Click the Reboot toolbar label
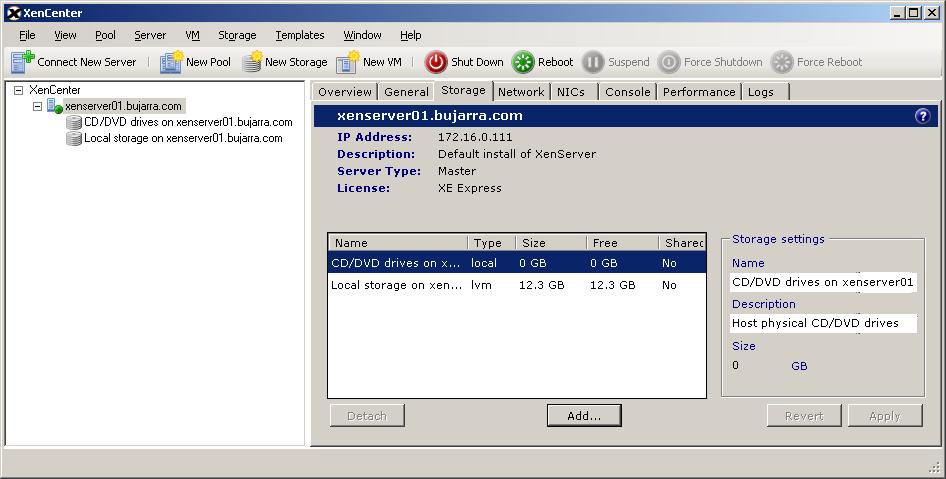 coord(556,62)
